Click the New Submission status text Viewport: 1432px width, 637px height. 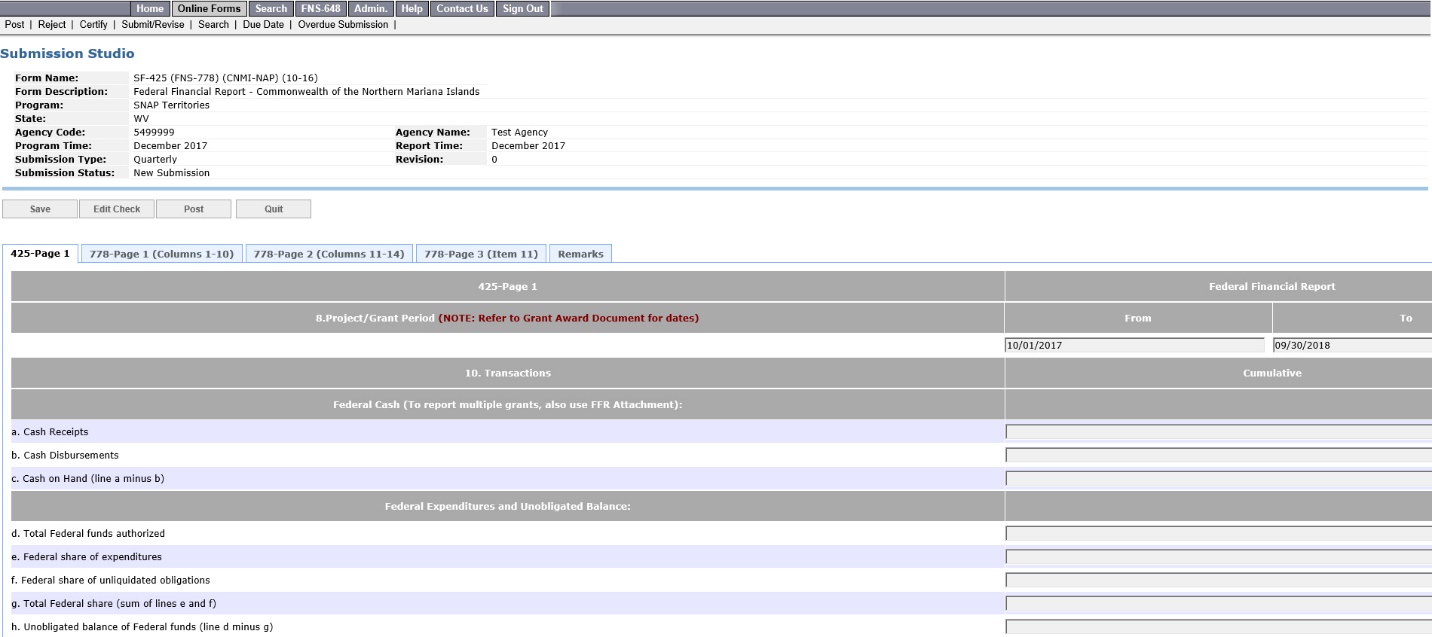(x=171, y=172)
